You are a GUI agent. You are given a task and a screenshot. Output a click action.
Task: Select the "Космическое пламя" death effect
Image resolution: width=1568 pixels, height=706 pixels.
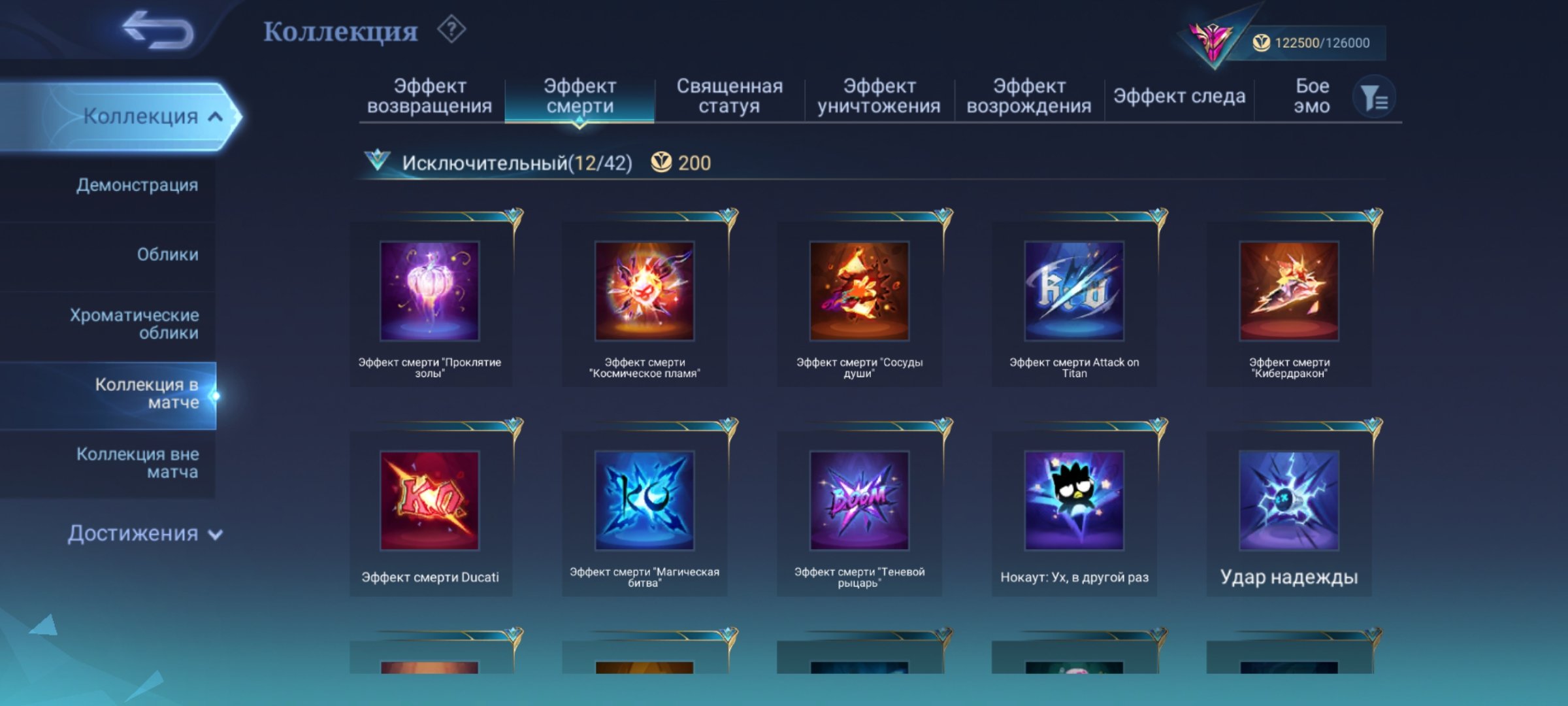coord(644,292)
